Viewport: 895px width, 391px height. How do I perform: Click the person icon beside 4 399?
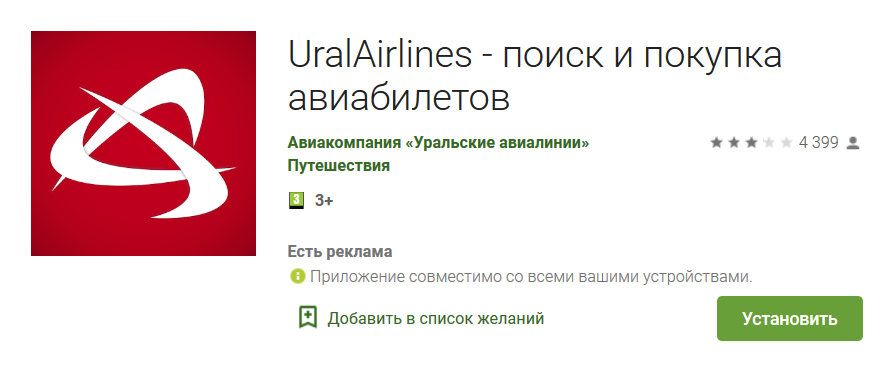[x=853, y=143]
